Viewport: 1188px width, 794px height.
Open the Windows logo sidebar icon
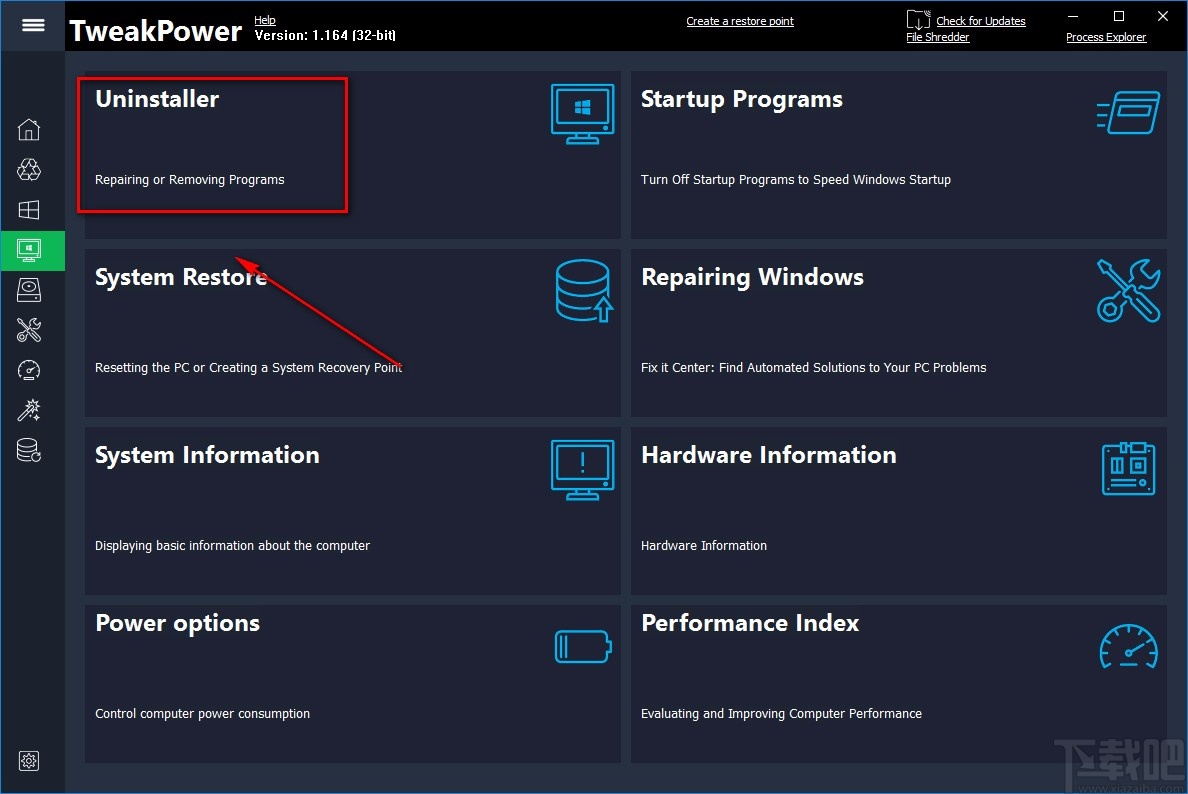click(x=29, y=210)
